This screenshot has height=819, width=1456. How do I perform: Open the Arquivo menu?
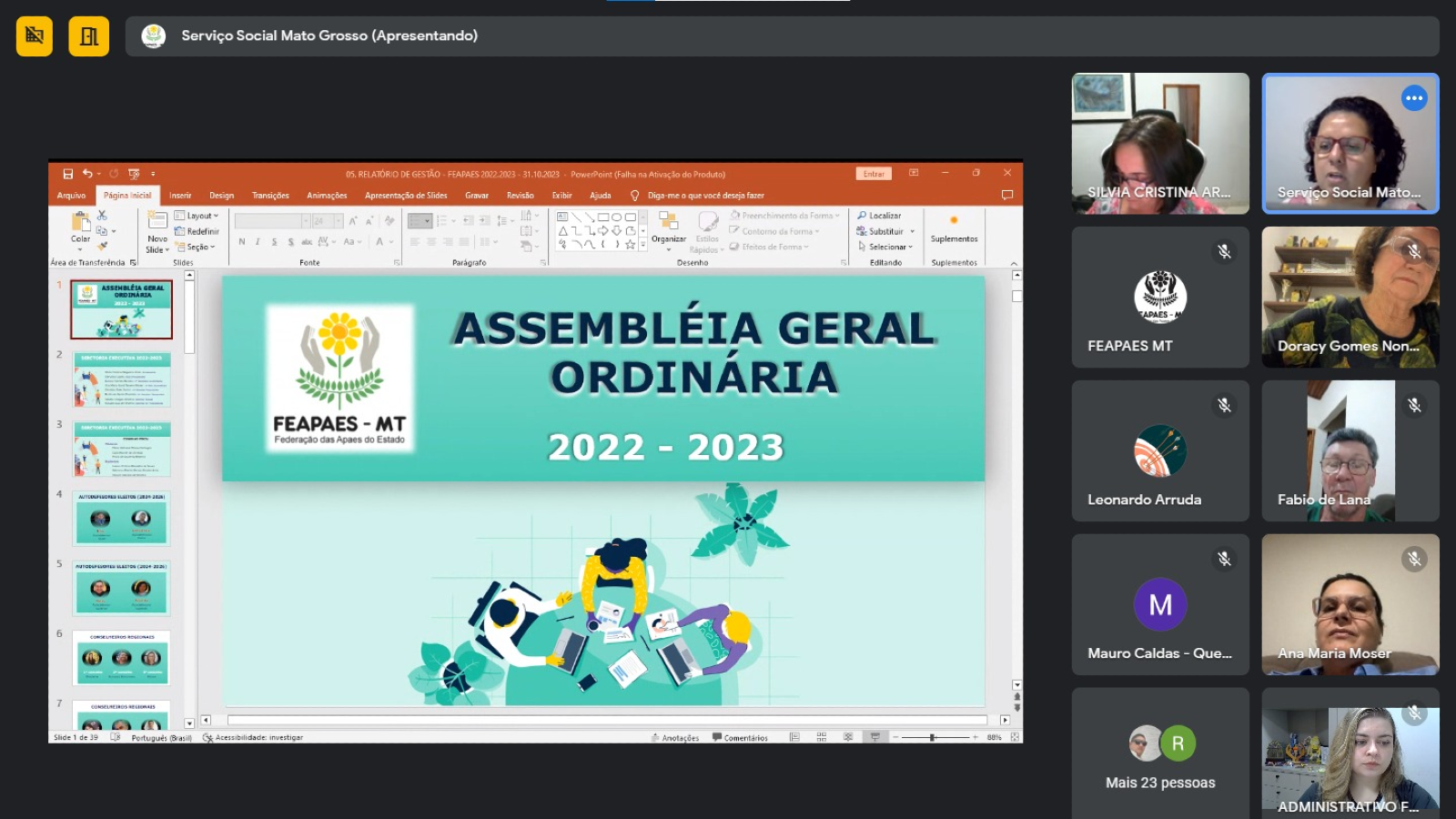[x=71, y=196]
